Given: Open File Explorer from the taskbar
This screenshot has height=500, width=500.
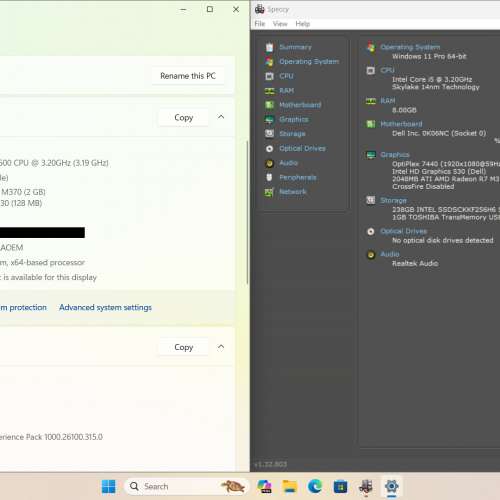Looking at the screenshot, I should pyautogui.click(x=290, y=486).
